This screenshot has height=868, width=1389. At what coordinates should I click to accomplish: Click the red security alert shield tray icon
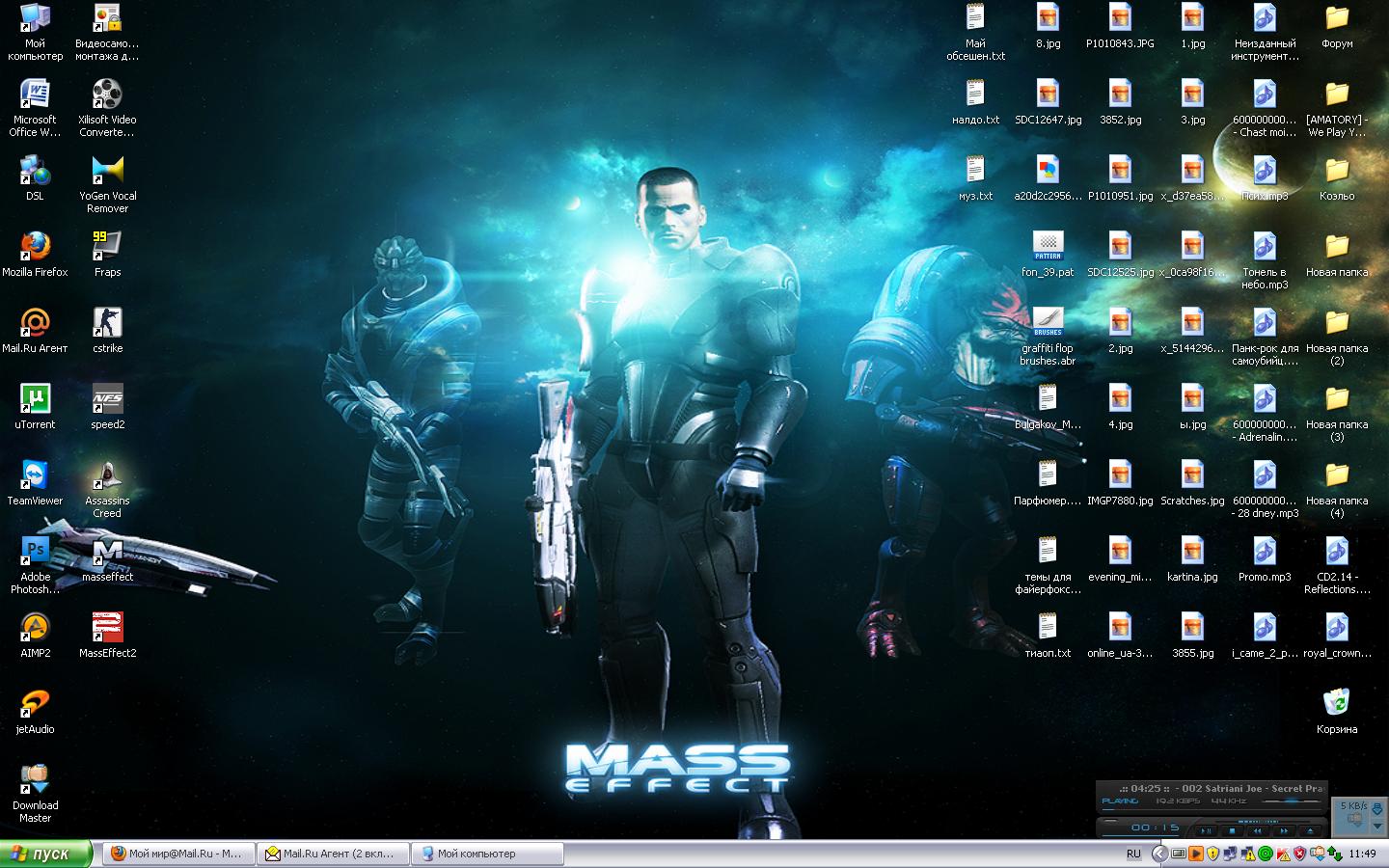1299,854
